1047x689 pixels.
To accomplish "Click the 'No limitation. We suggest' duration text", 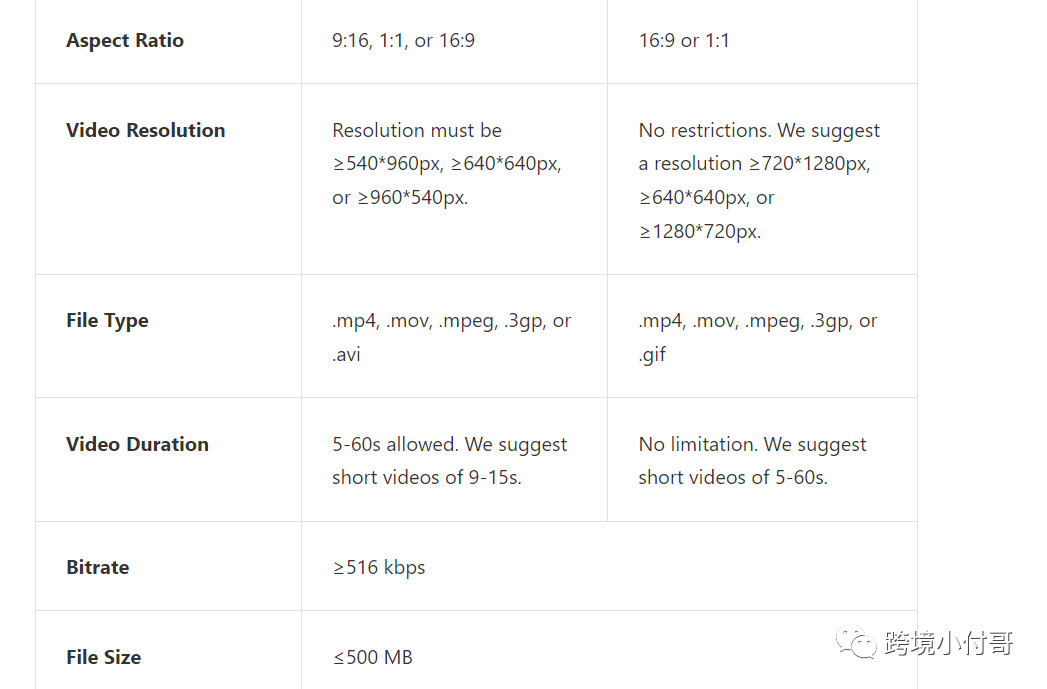I will 752,444.
